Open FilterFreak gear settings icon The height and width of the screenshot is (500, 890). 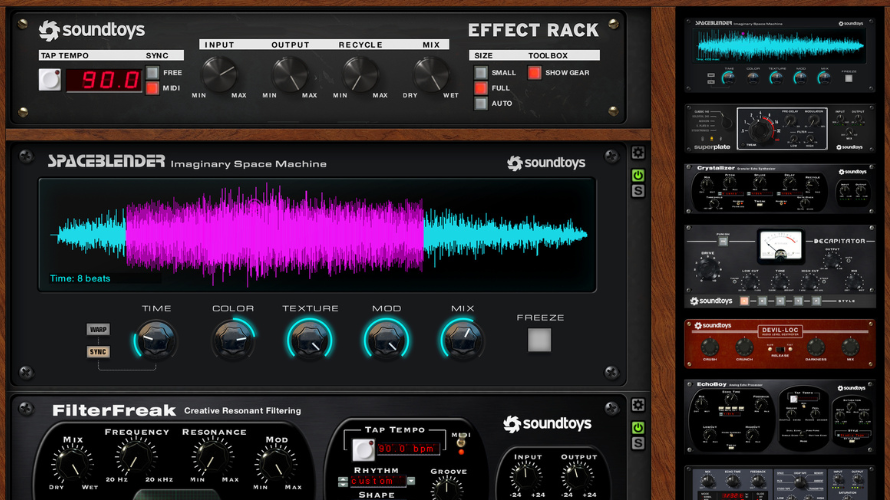click(638, 406)
